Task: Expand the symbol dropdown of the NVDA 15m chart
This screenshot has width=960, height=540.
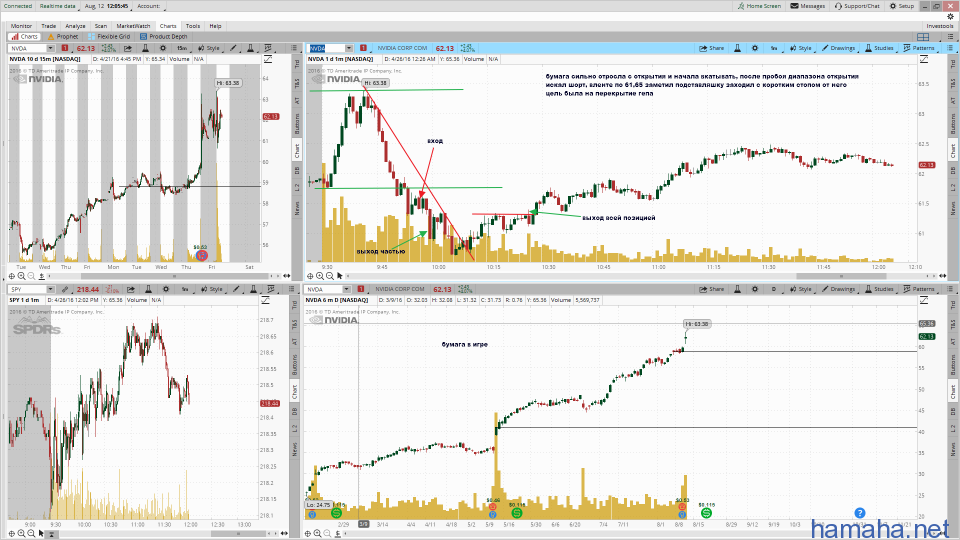Action: pyautogui.click(x=50, y=48)
